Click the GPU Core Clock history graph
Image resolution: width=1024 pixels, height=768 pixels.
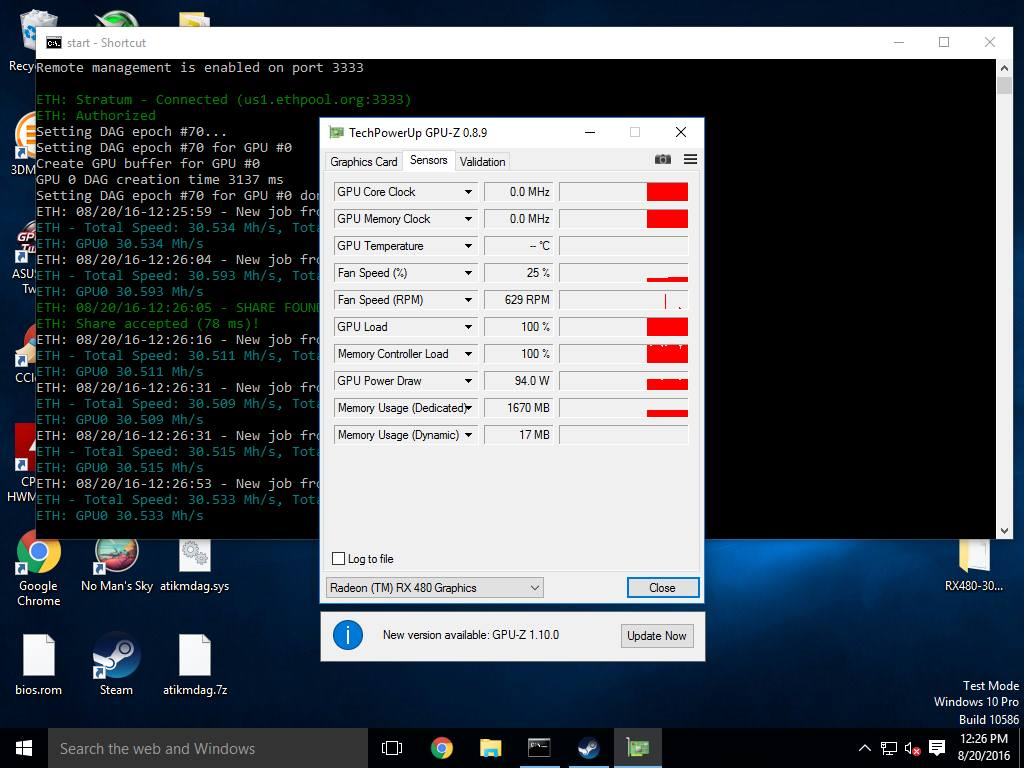point(624,192)
